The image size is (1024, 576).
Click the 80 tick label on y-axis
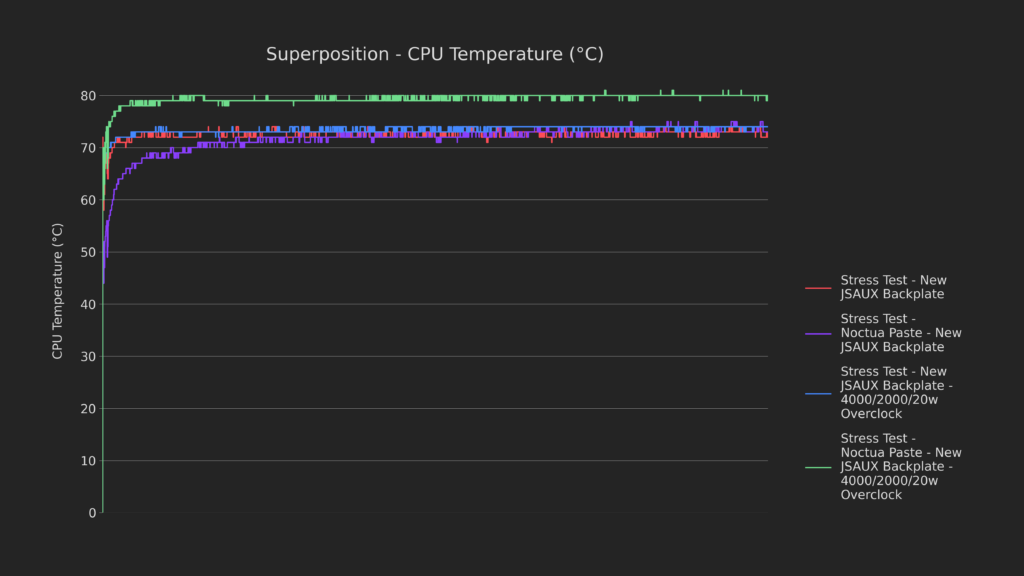88,96
